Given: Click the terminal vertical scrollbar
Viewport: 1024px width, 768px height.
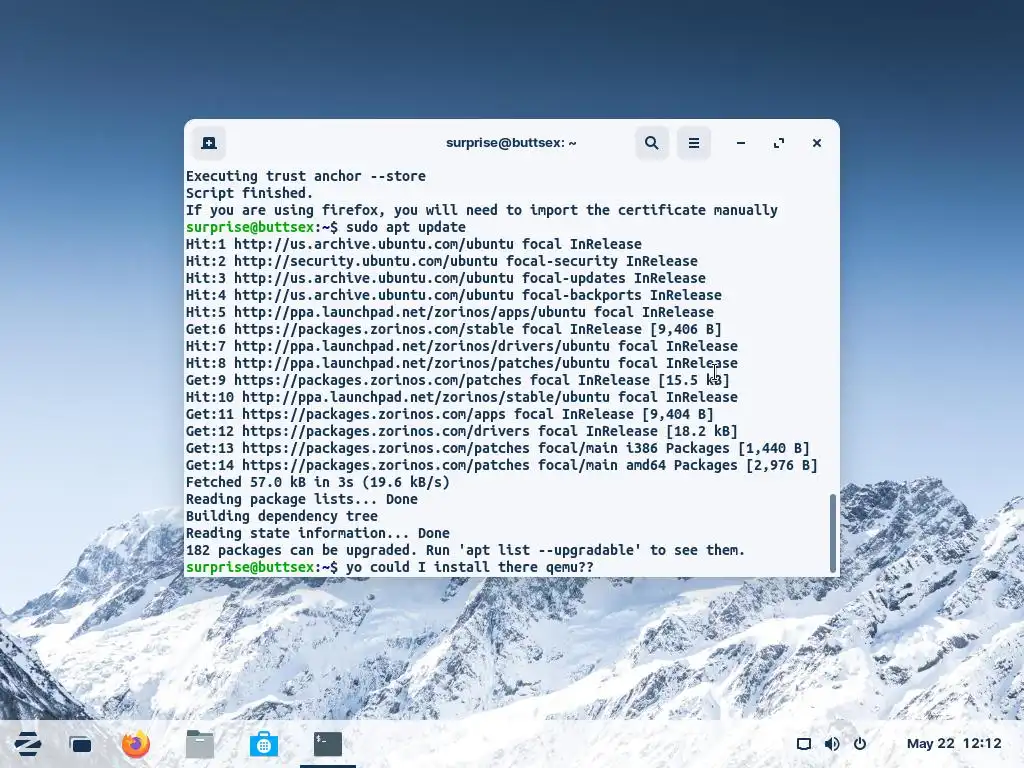Looking at the screenshot, I should 833,533.
